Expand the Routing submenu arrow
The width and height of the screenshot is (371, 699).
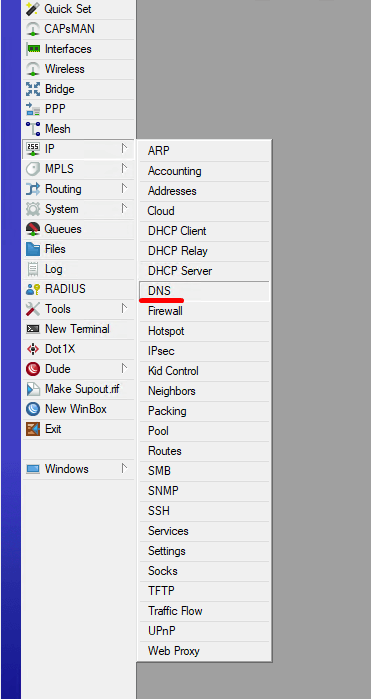point(125,189)
